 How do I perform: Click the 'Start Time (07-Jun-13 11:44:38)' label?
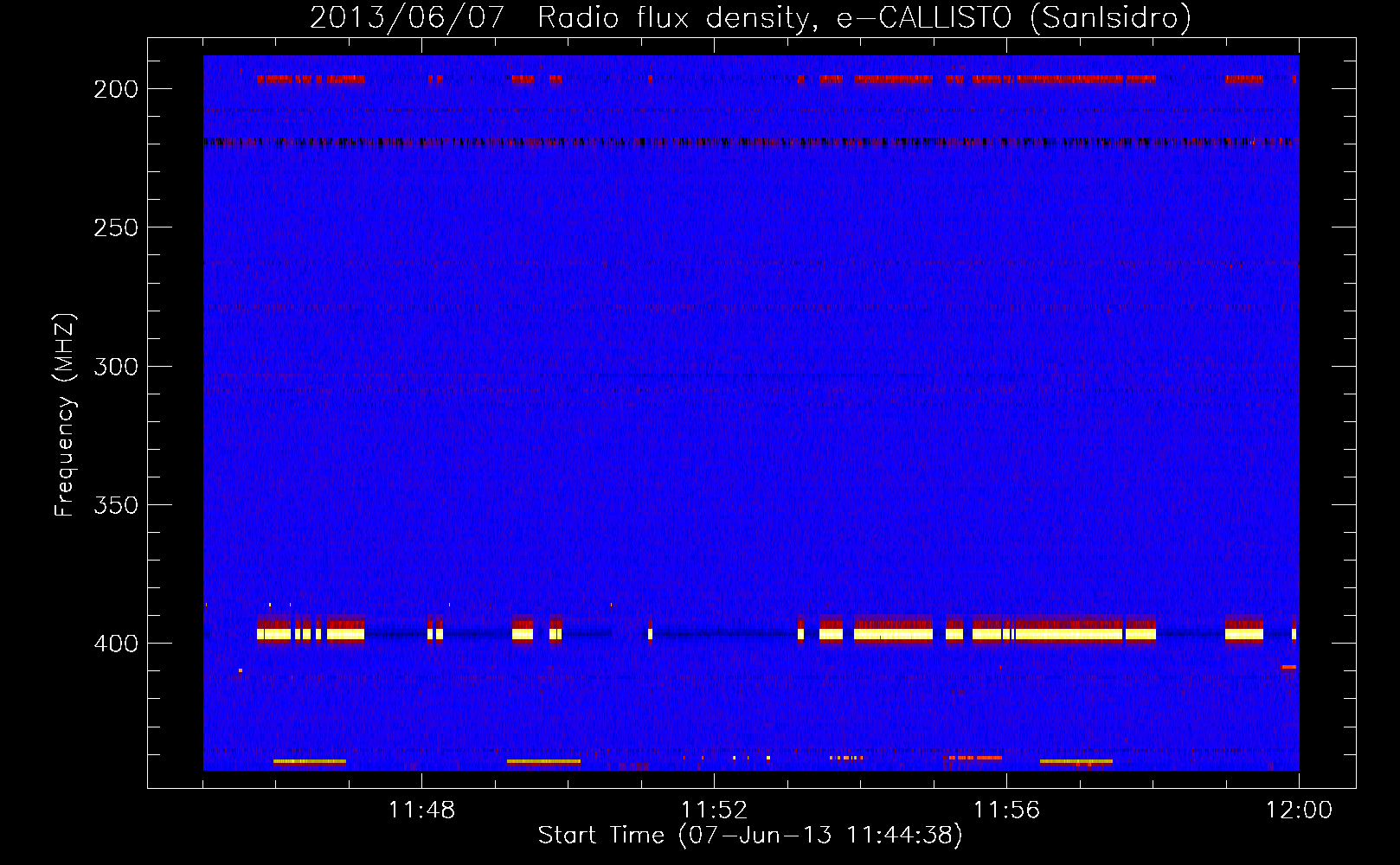tap(750, 836)
